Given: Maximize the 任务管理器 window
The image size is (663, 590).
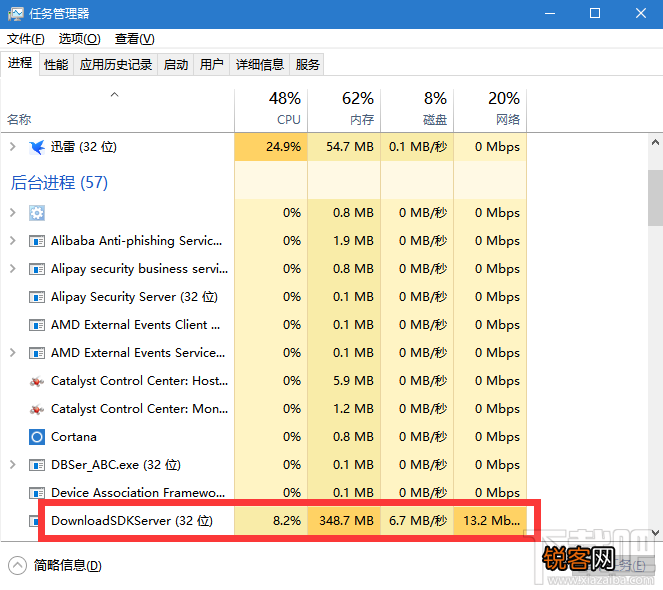Looking at the screenshot, I should tap(595, 14).
